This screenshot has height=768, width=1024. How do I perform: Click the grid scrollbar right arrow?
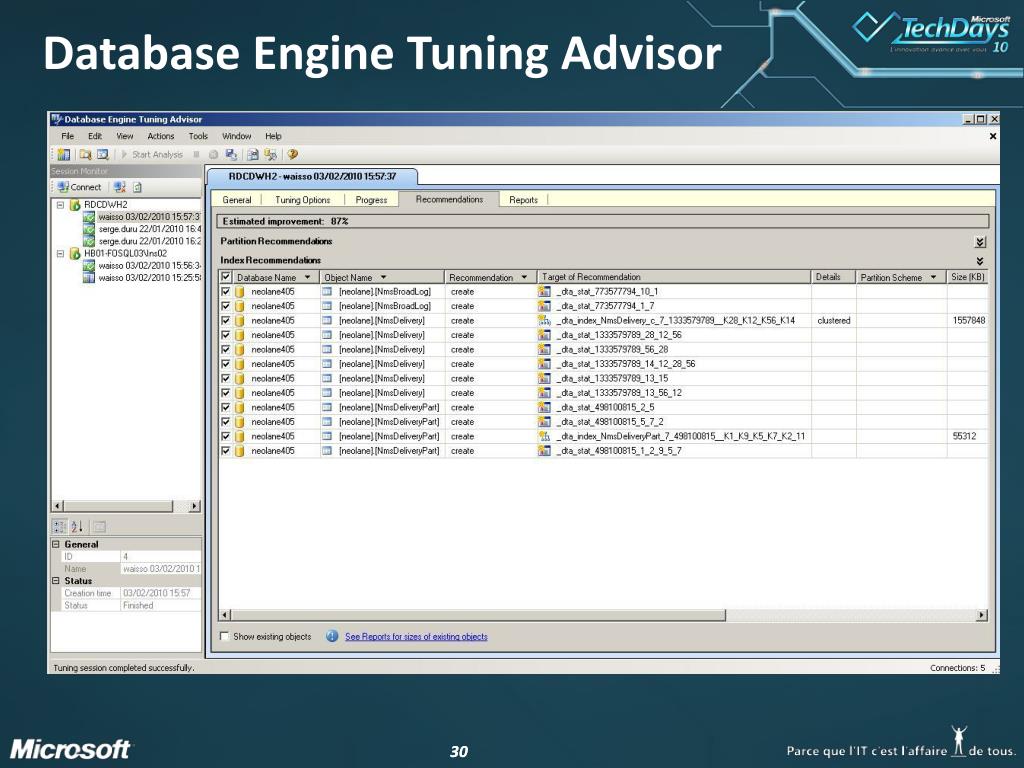coord(981,615)
